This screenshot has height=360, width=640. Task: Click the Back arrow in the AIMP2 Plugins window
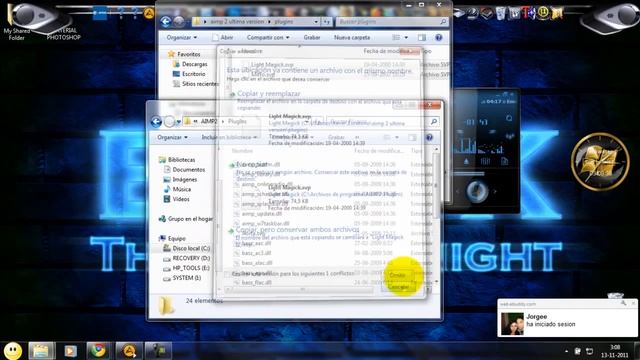click(x=156, y=121)
